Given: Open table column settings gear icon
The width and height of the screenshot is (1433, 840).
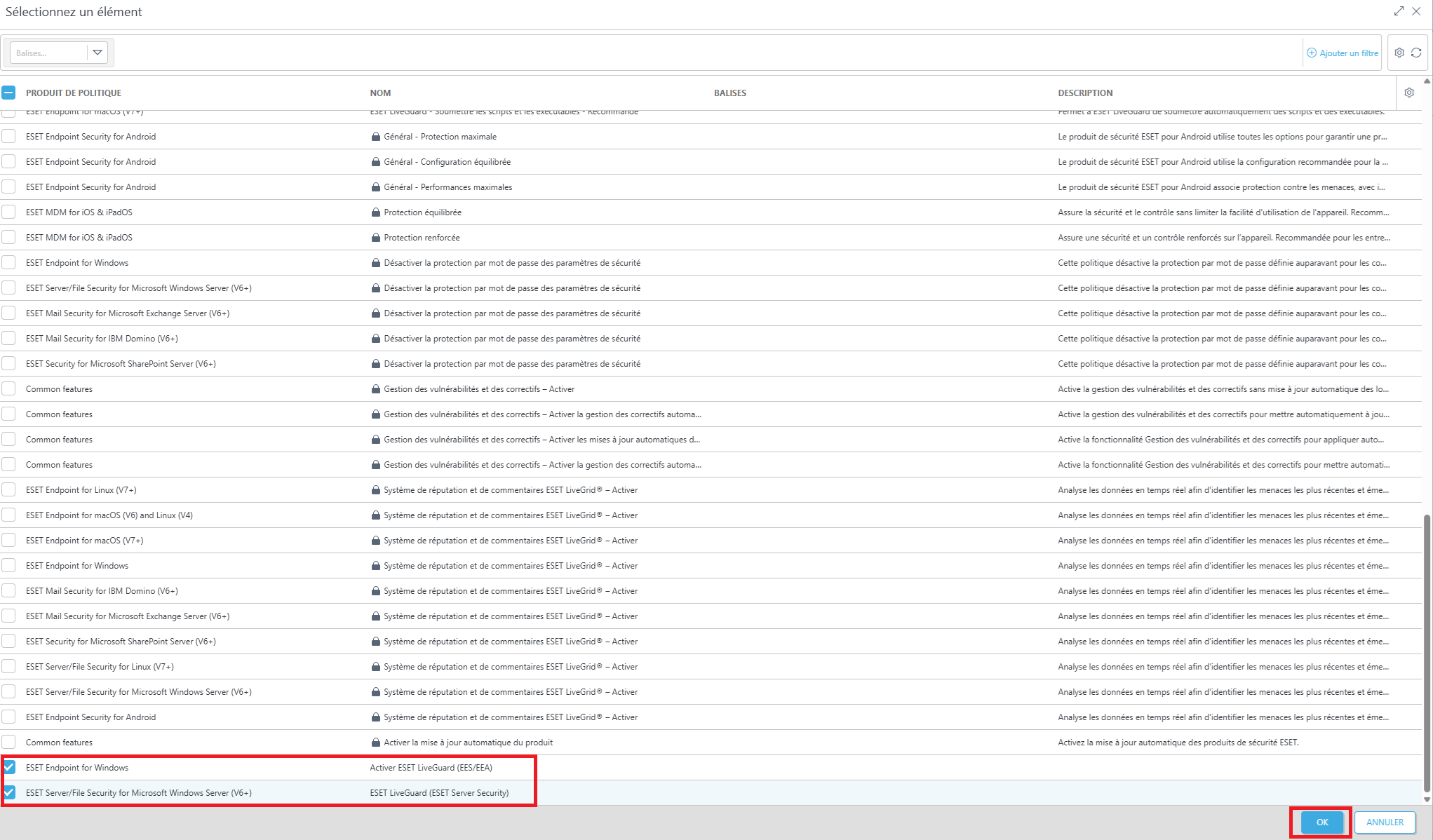Looking at the screenshot, I should coord(1409,93).
